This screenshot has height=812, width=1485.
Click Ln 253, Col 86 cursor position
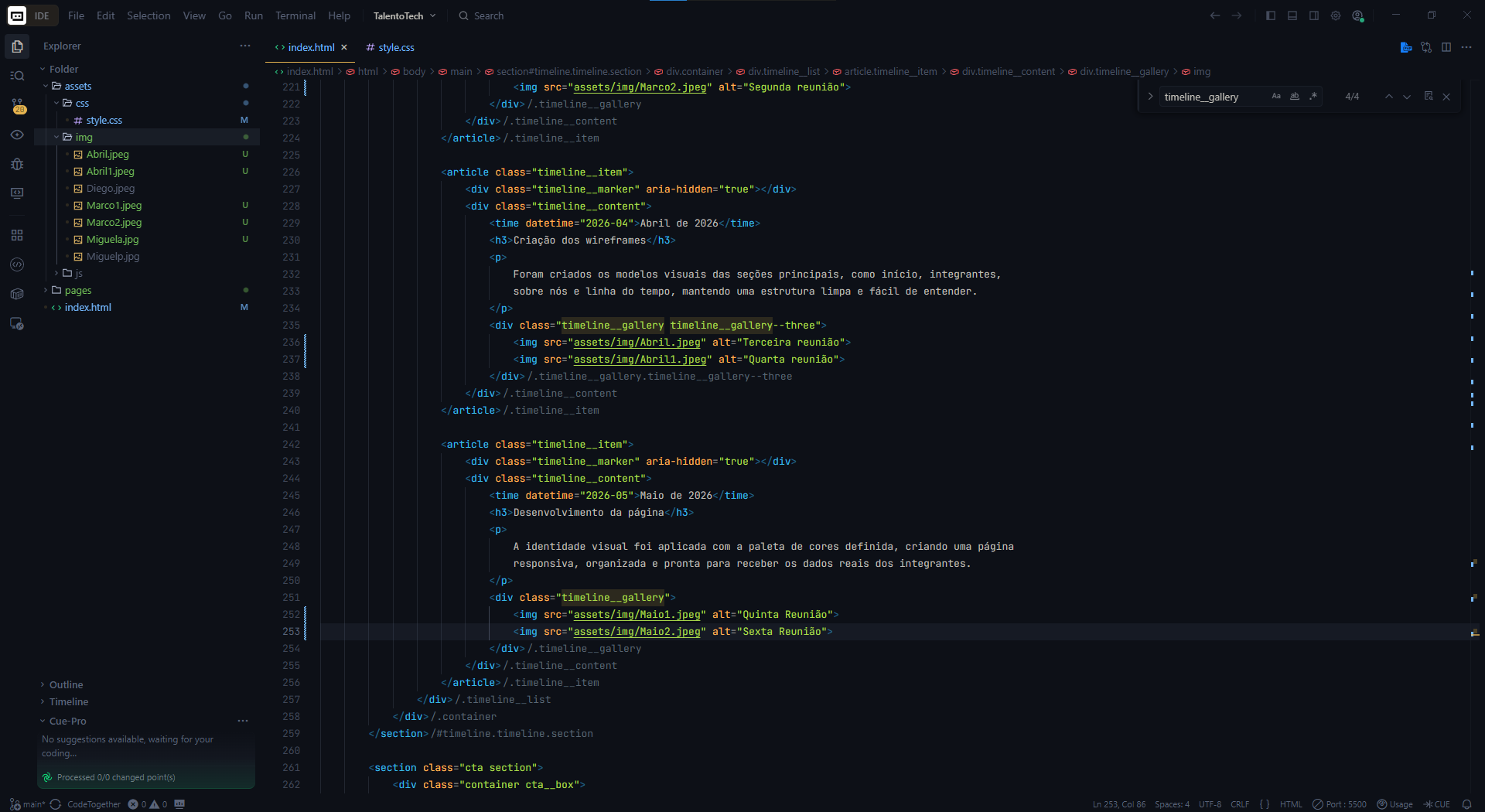click(1118, 804)
